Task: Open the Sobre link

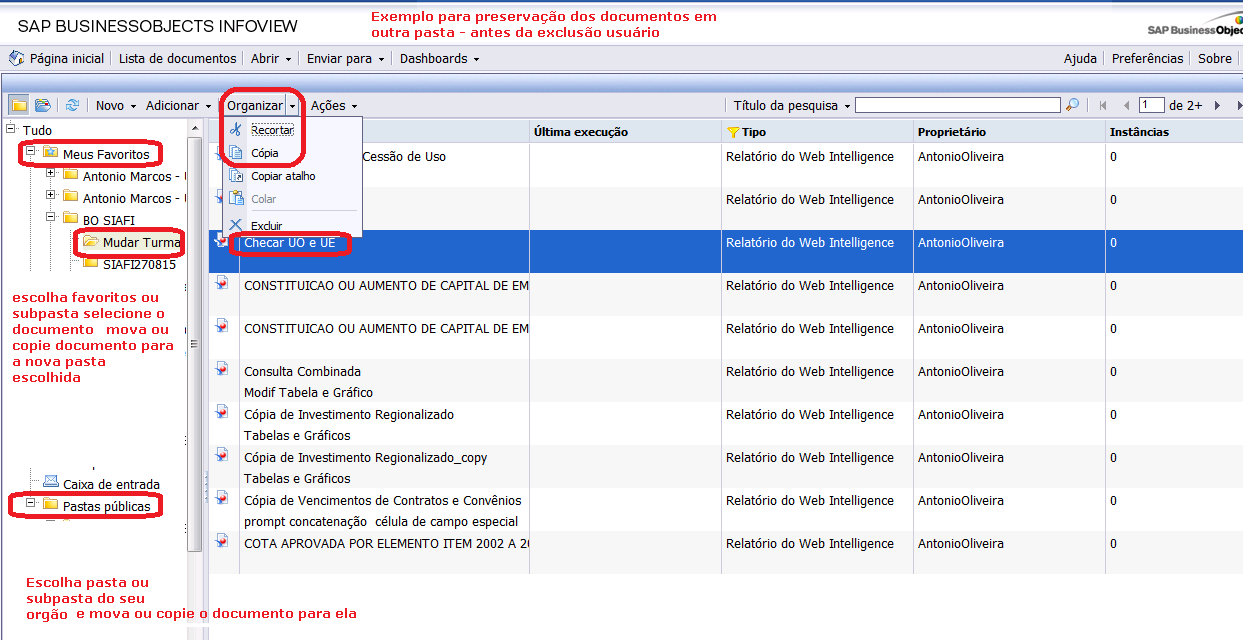Action: tap(1215, 59)
